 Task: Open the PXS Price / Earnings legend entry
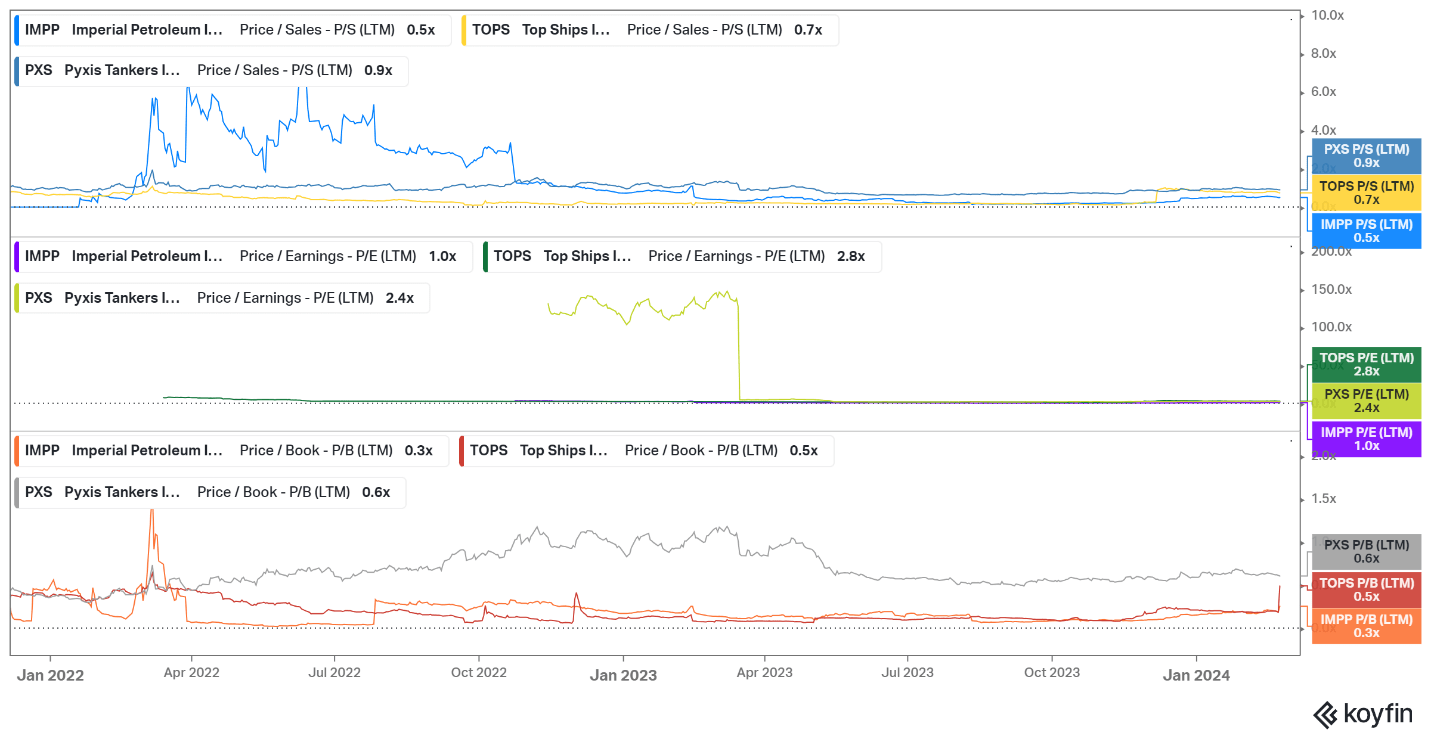[x=222, y=298]
